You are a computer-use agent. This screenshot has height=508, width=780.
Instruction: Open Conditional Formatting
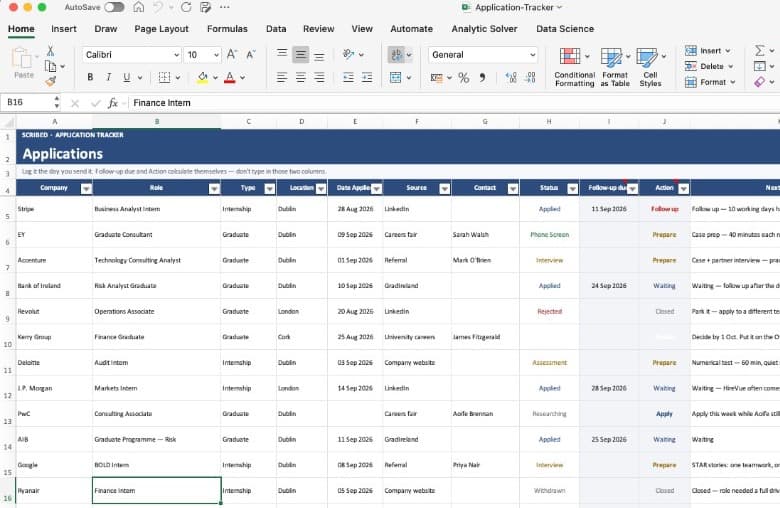coord(575,67)
